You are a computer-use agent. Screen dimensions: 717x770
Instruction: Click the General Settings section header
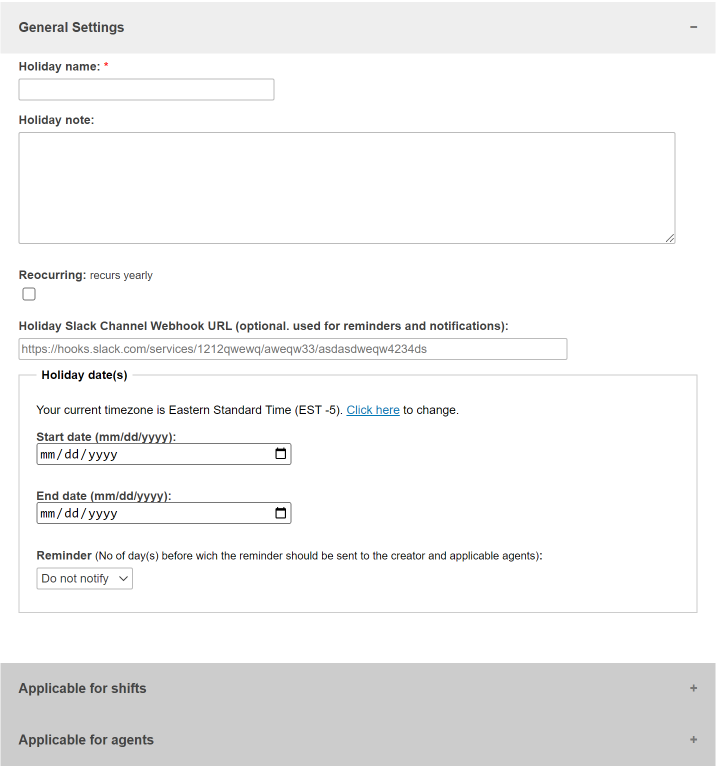pos(358,28)
